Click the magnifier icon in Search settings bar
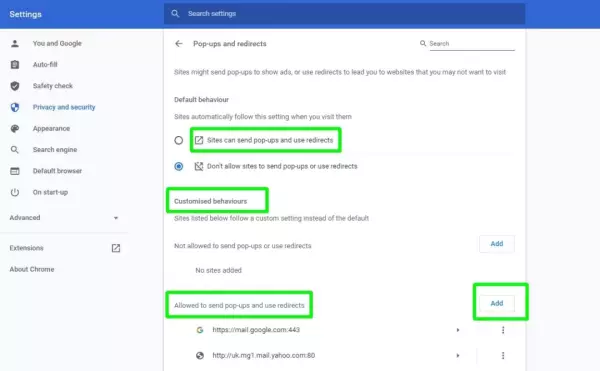Image resolution: width=600 pixels, height=371 pixels. (x=175, y=14)
